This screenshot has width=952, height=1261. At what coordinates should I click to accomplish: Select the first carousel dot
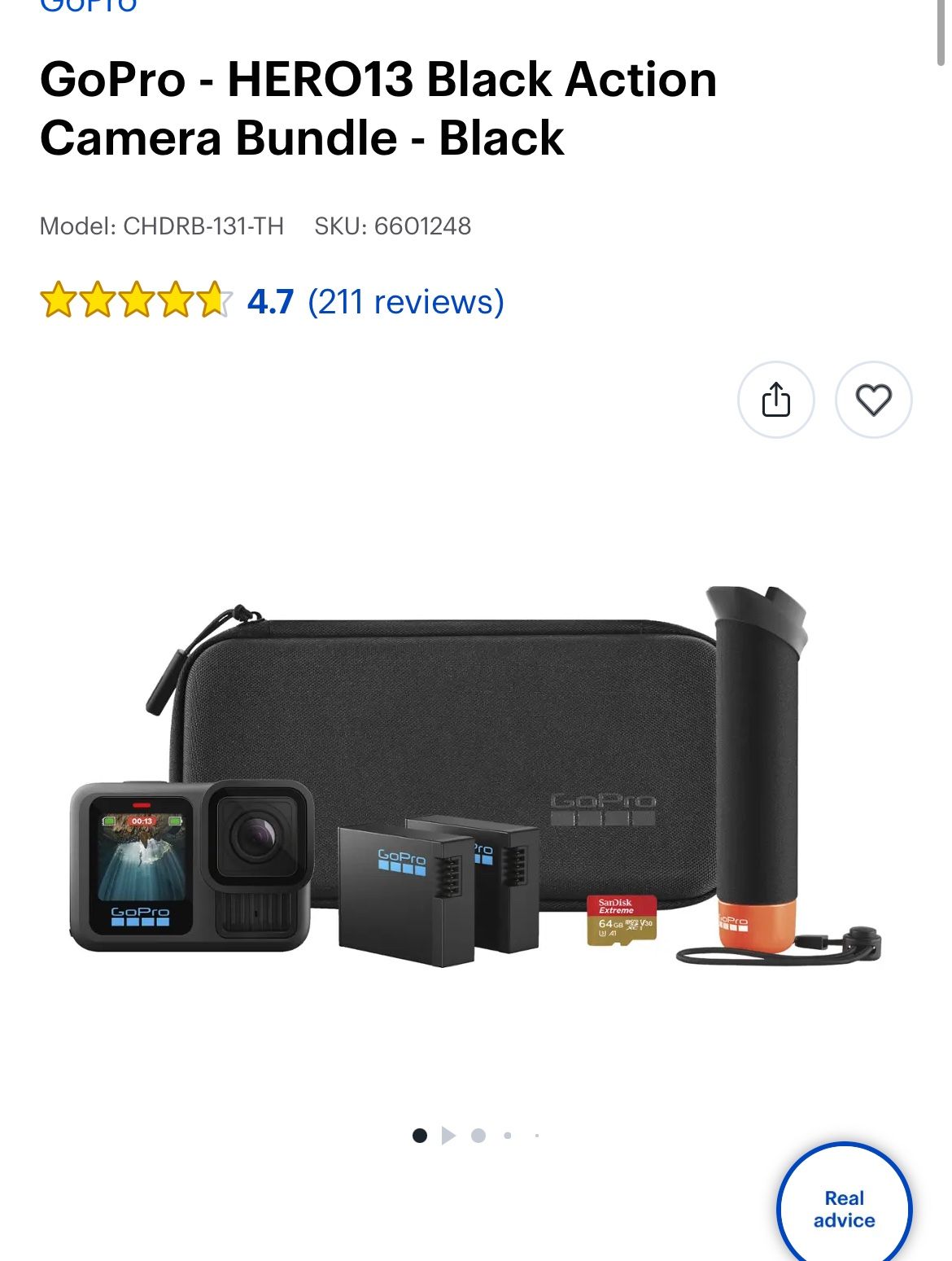click(420, 1136)
